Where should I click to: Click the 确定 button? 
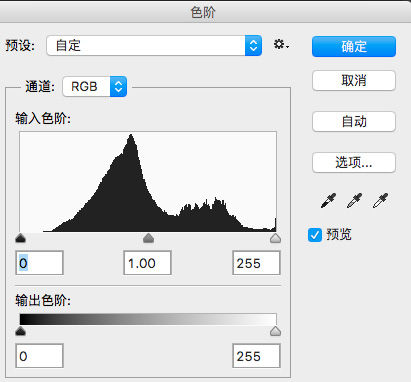tap(354, 47)
